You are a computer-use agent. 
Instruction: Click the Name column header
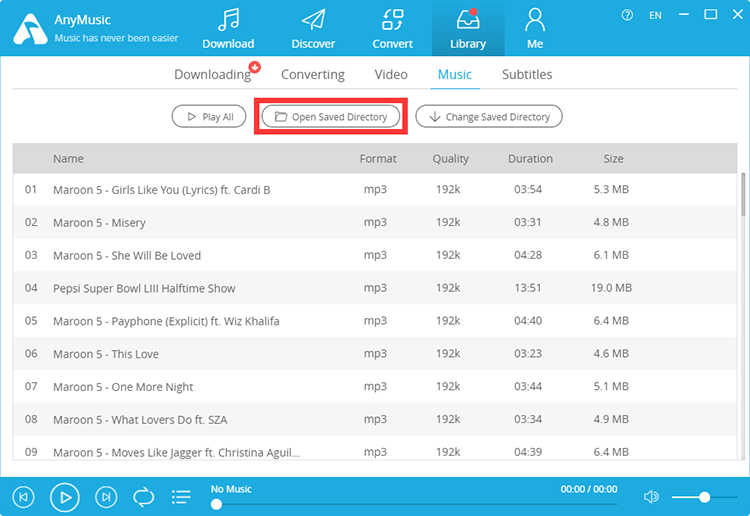click(68, 159)
